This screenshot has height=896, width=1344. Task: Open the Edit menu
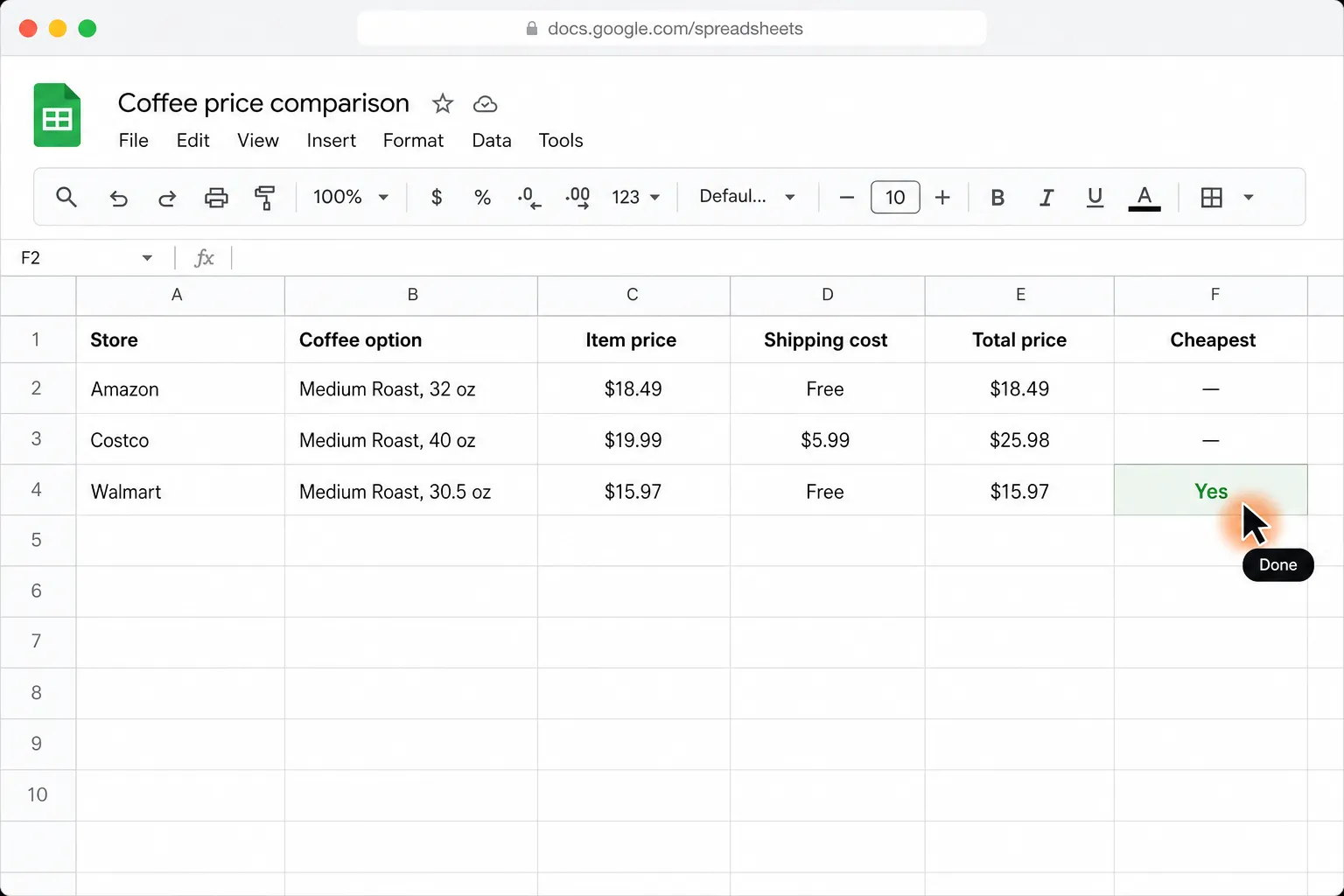coord(193,141)
